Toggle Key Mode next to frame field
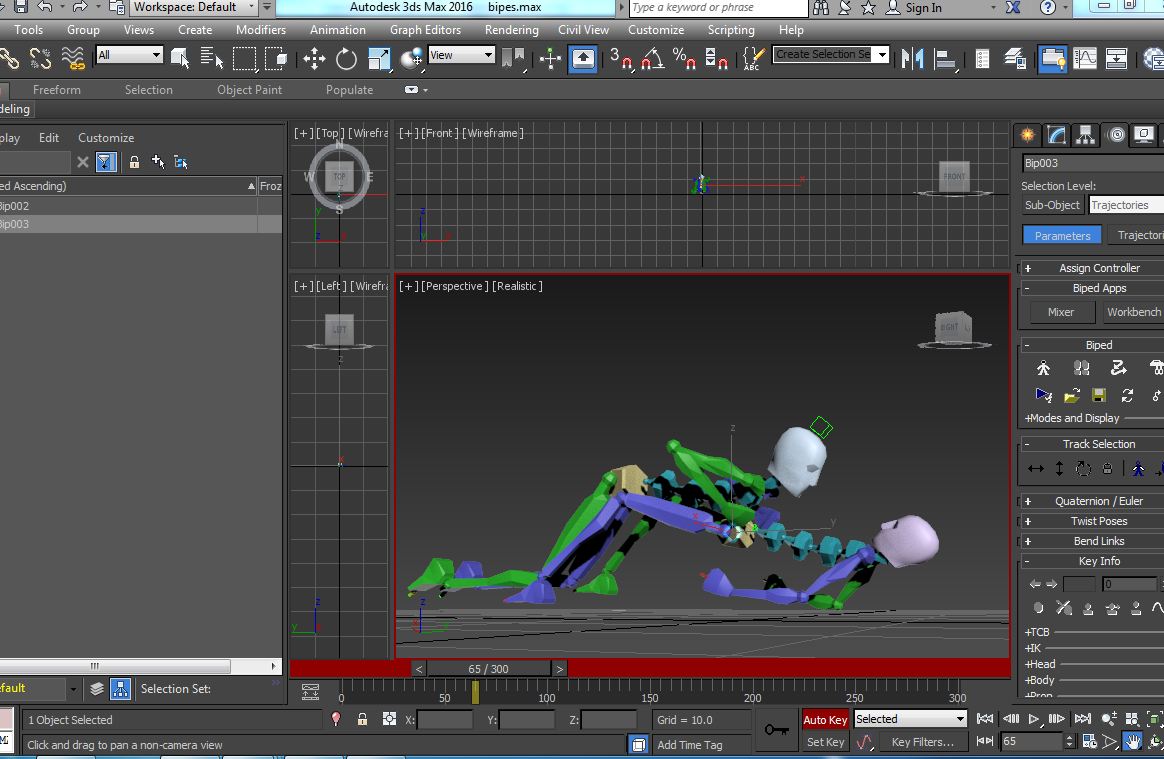Image resolution: width=1164 pixels, height=759 pixels. coord(985,741)
